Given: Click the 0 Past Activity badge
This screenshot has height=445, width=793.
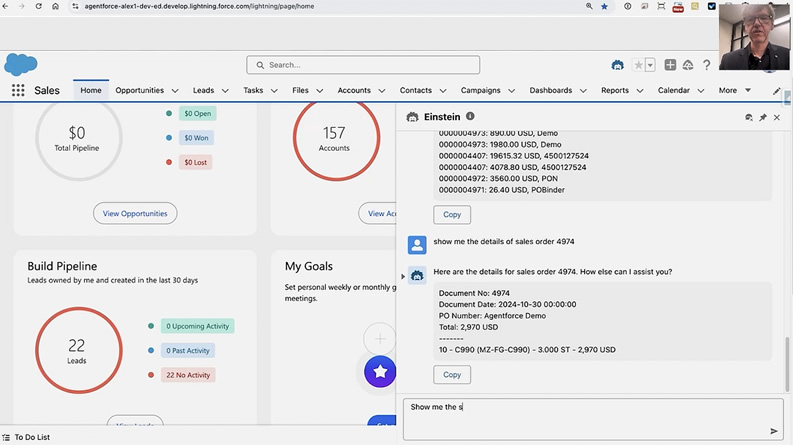Looking at the screenshot, I should coord(188,350).
